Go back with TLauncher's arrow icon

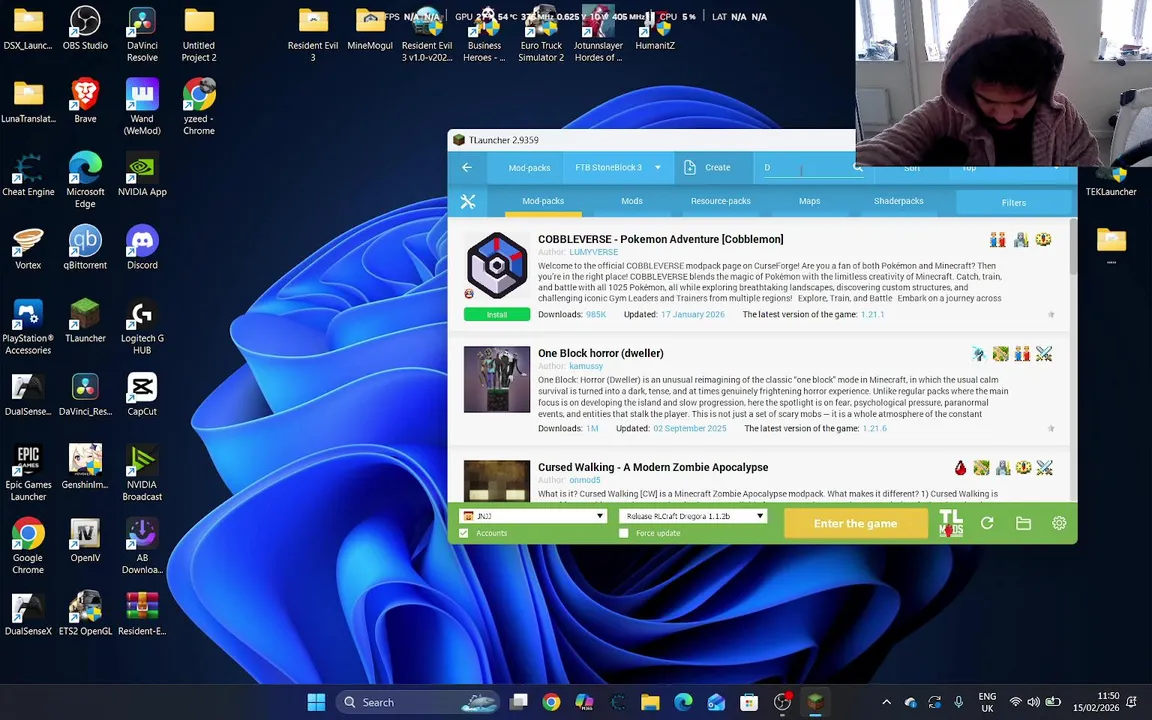tap(467, 168)
